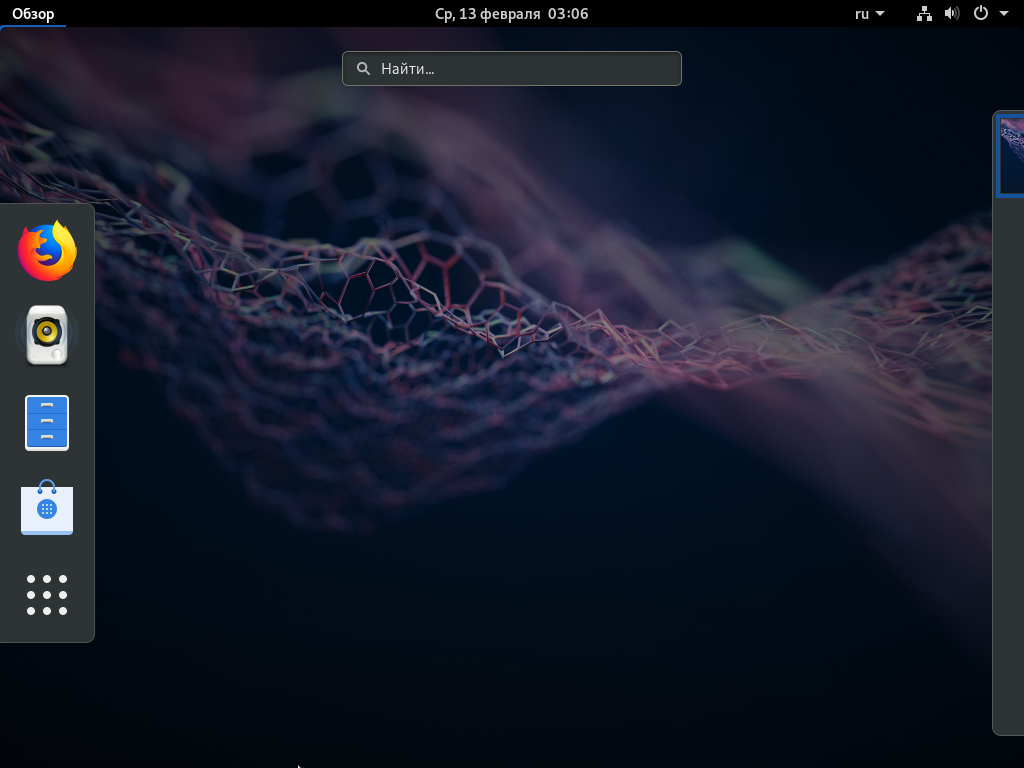Click the power icon in top bar
Screen dimensions: 1024x768
coord(981,13)
